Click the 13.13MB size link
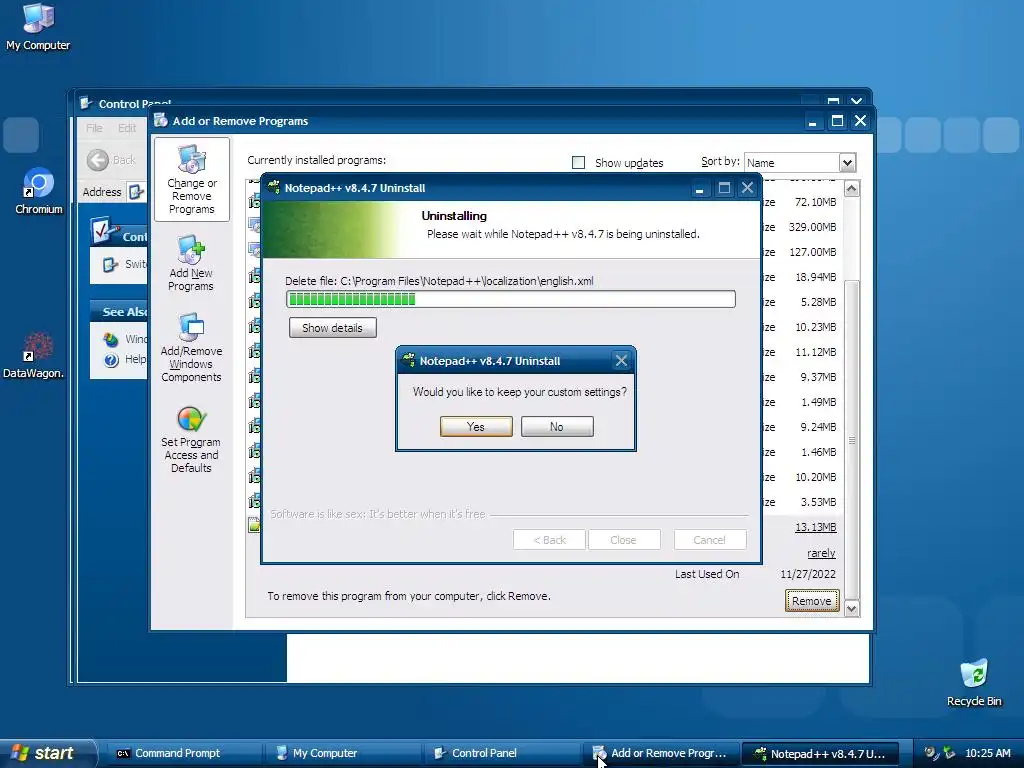Screen dimensions: 1024x768 pos(815,527)
